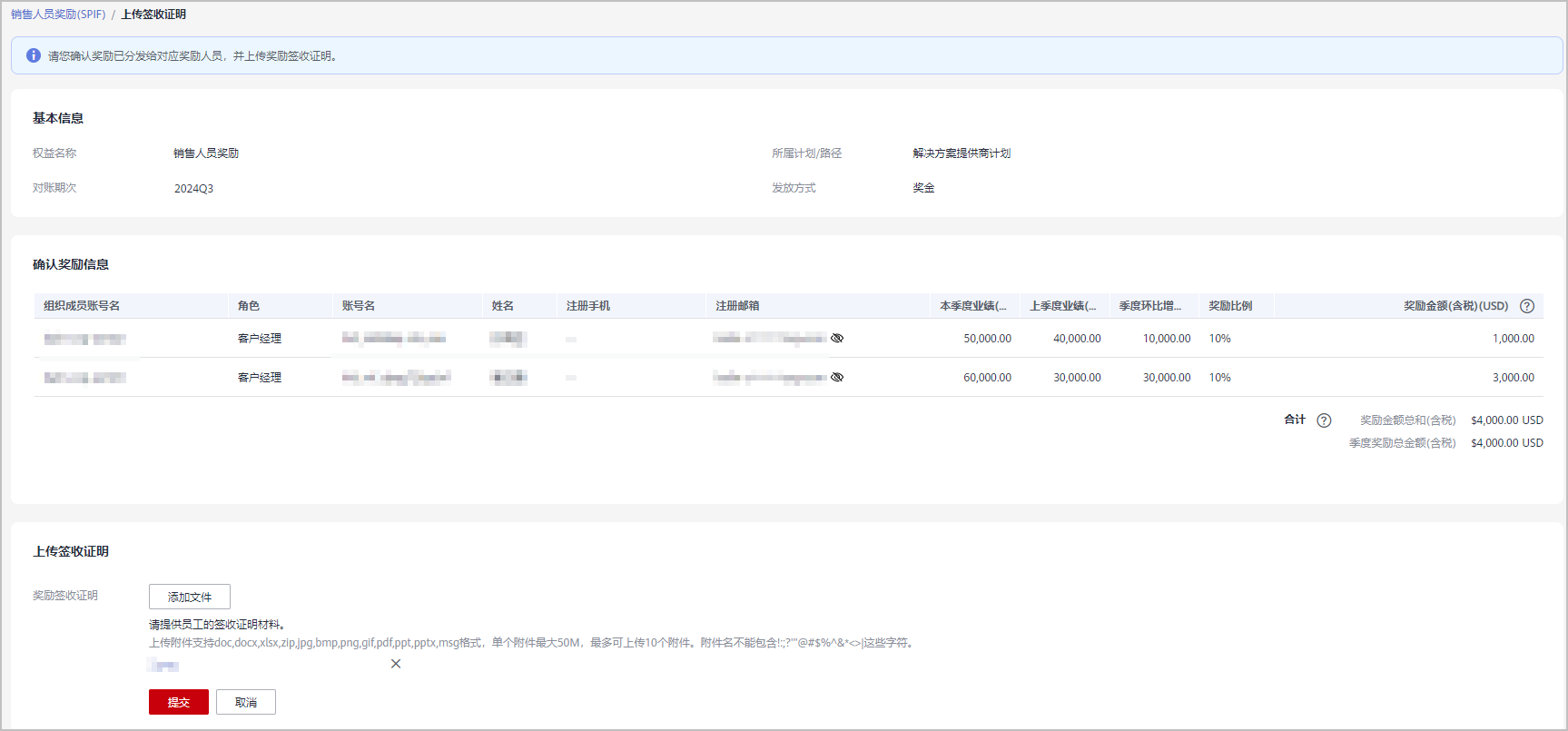Click the 注册邮箱 column header

tap(737, 306)
